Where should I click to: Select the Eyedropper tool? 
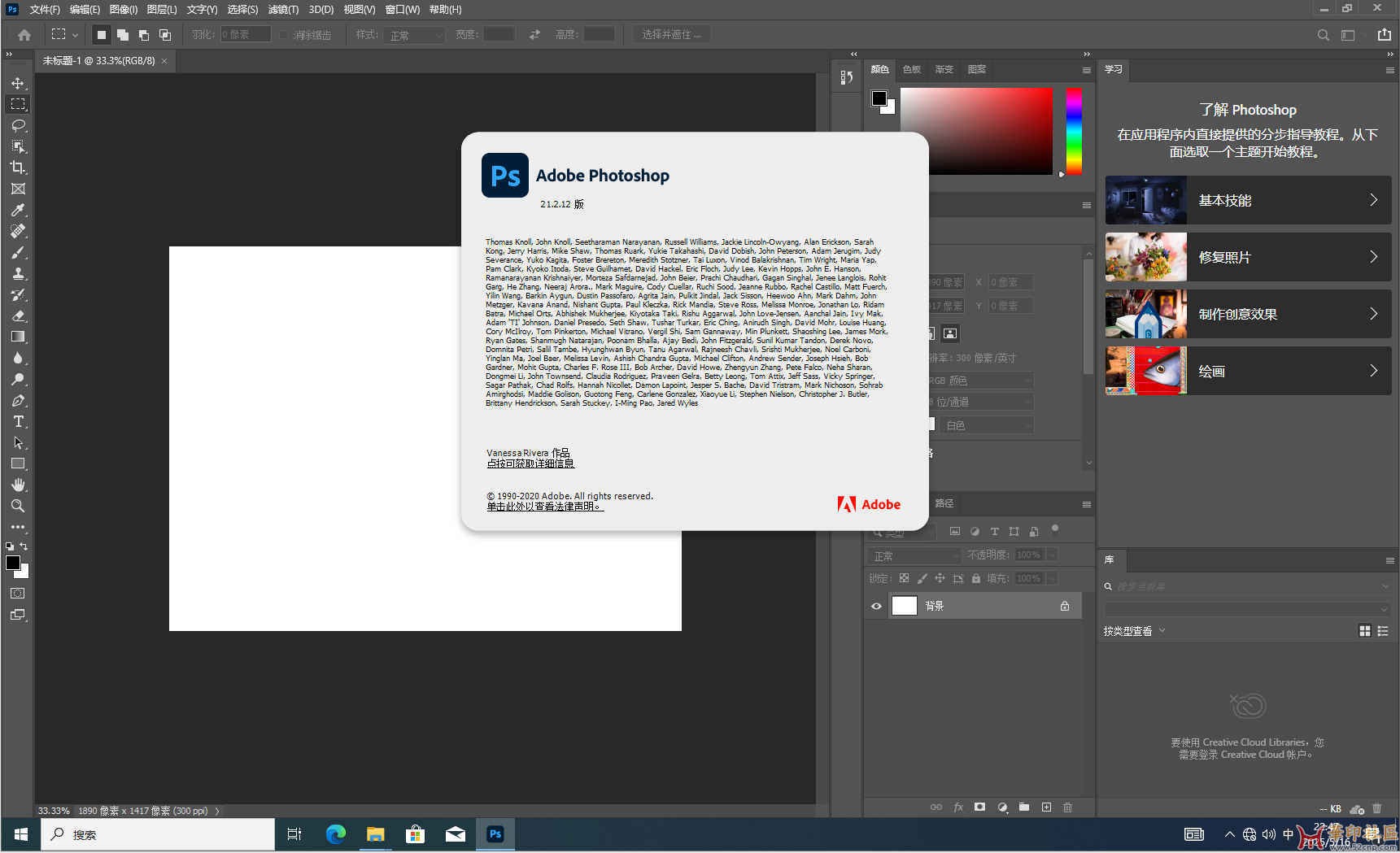pyautogui.click(x=18, y=210)
